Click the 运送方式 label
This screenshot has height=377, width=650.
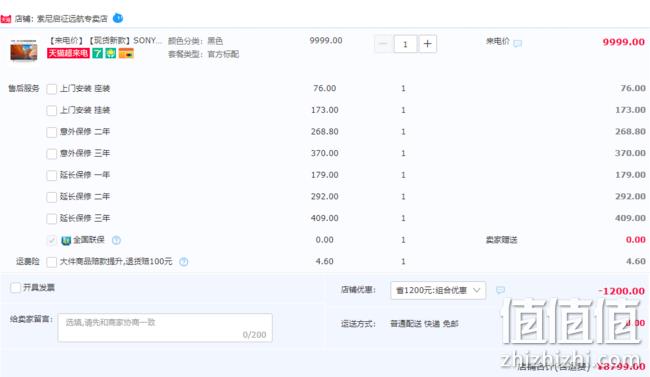pos(358,323)
